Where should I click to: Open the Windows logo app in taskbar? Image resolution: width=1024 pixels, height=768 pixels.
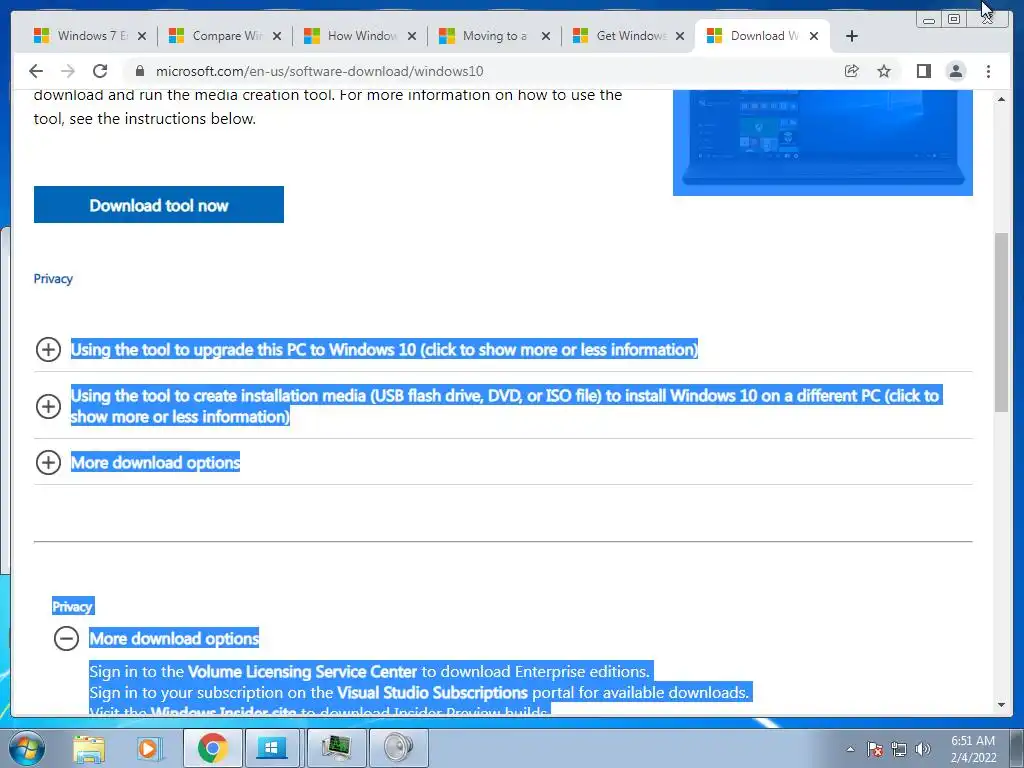click(272, 748)
